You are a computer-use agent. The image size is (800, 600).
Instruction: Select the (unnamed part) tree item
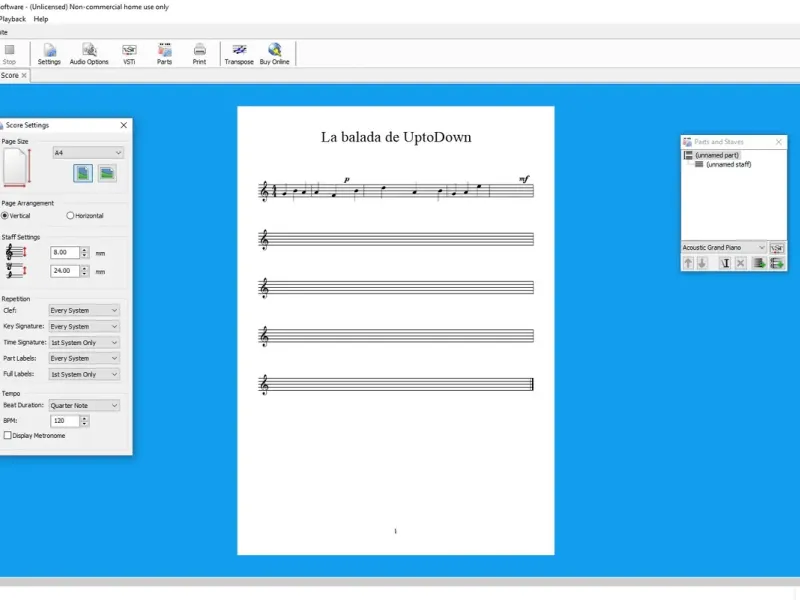point(717,155)
